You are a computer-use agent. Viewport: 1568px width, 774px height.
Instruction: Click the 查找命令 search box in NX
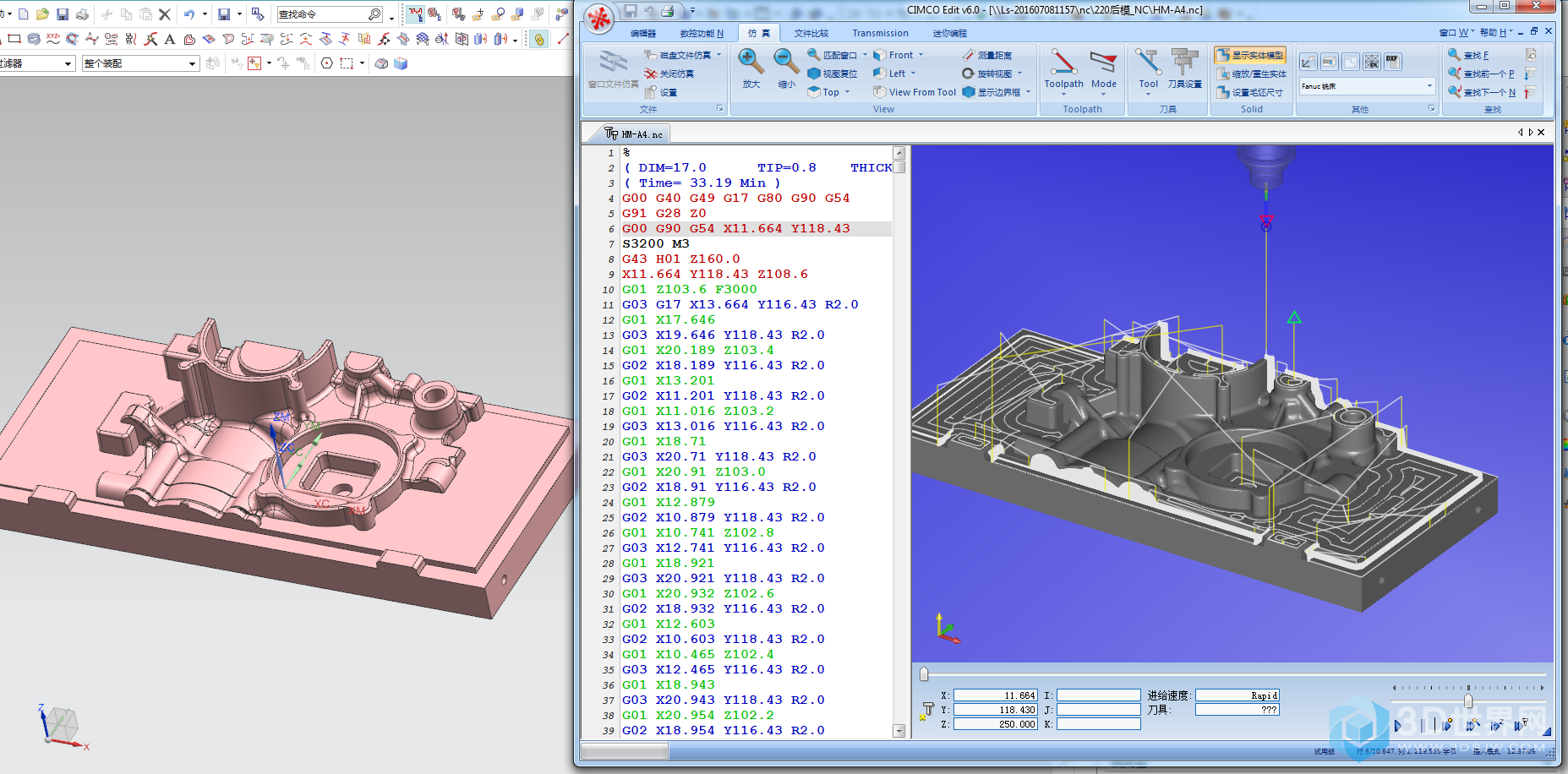(331, 14)
